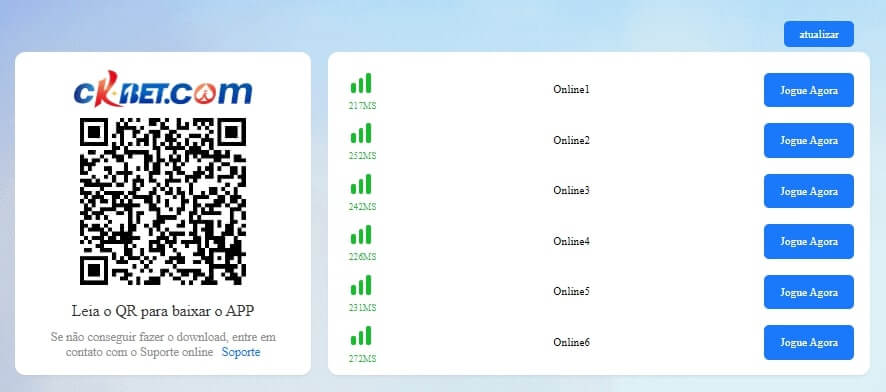Click the CKBET.COM logo
This screenshot has height=392, width=886.
[163, 89]
